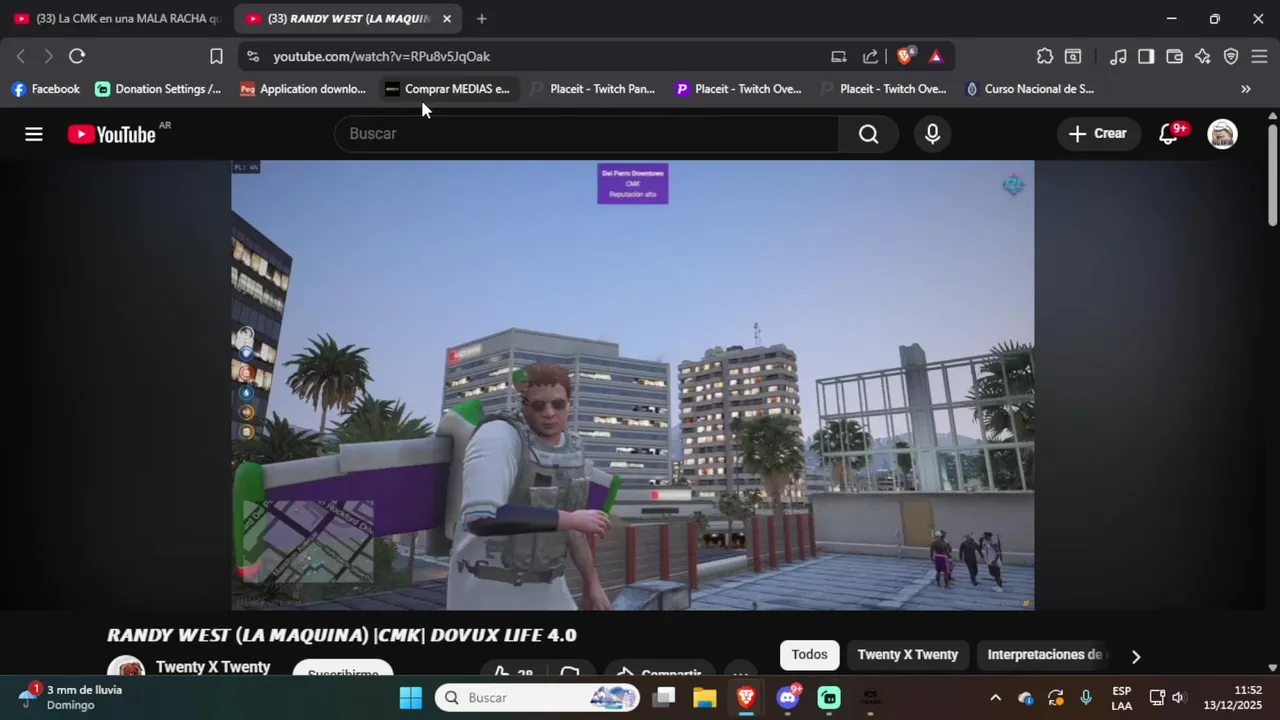This screenshot has height=720, width=1280.
Task: Toggle the browser sidebar panel
Action: click(x=1146, y=56)
